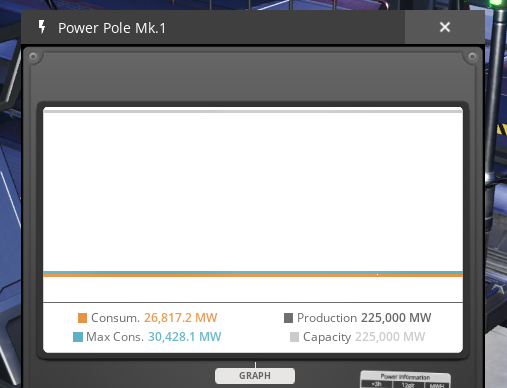
Task: Select the Capacity value 225,000 MW
Action: pyautogui.click(x=390, y=337)
